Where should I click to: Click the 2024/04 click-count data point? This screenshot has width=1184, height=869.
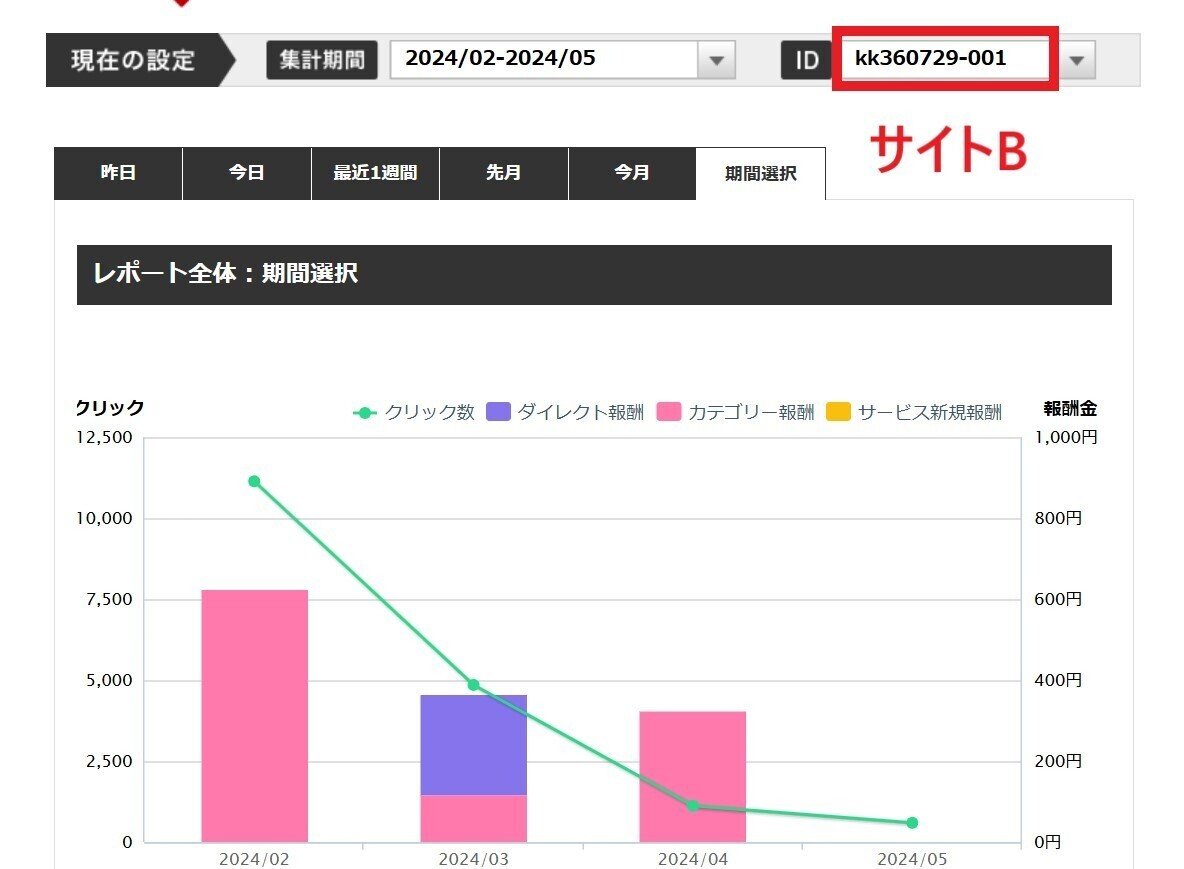[x=692, y=806]
